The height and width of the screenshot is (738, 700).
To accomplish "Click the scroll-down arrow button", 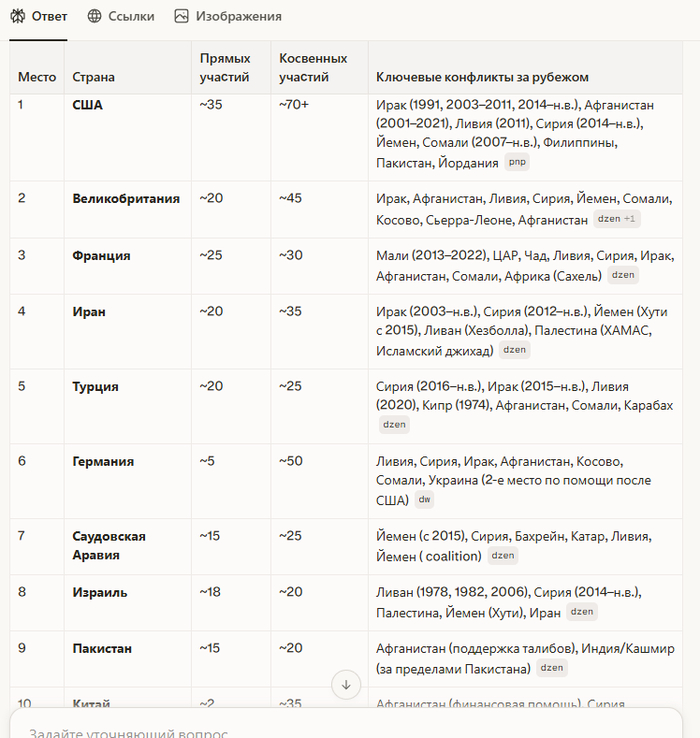I will (346, 685).
